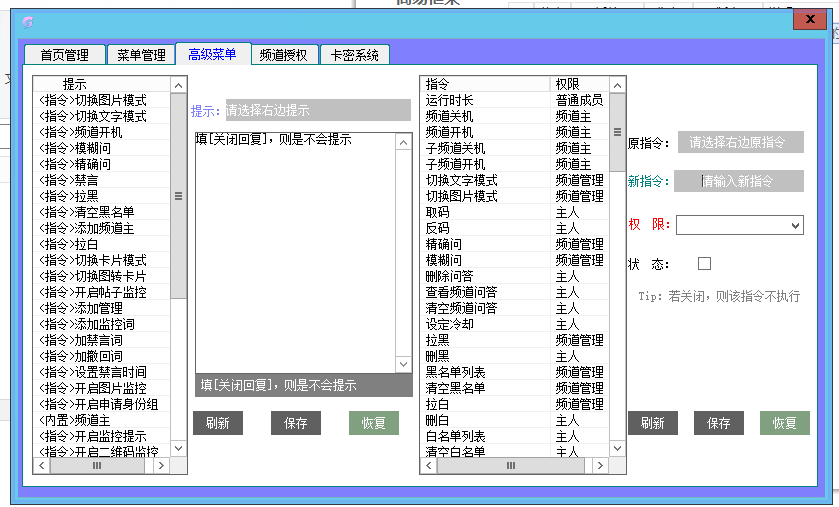Screen dimensions: 839x507
Task: Select 反码 command row
Action: click(x=515, y=228)
